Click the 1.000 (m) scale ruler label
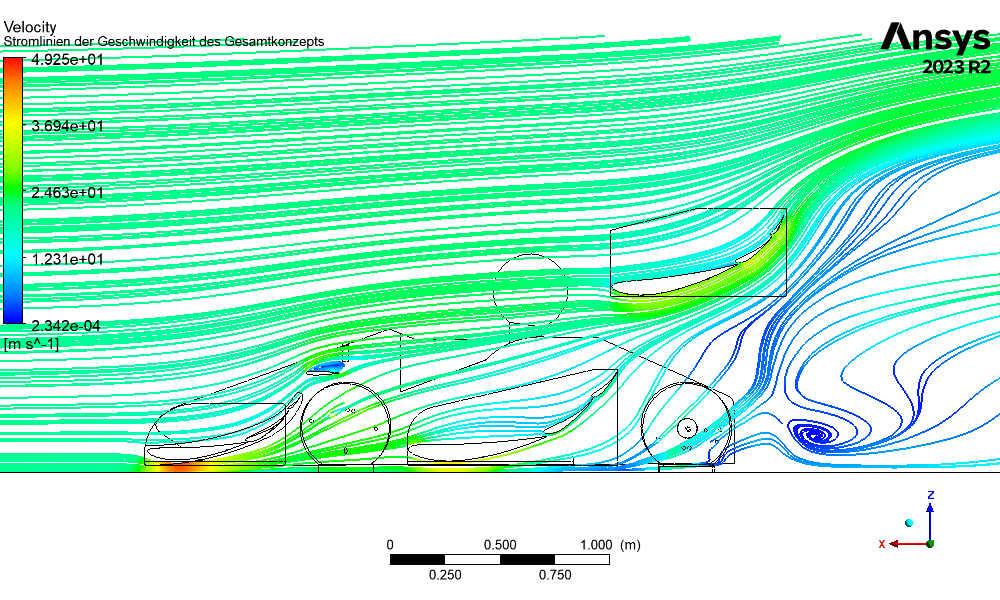Screen dimensions: 1000x600 610,545
